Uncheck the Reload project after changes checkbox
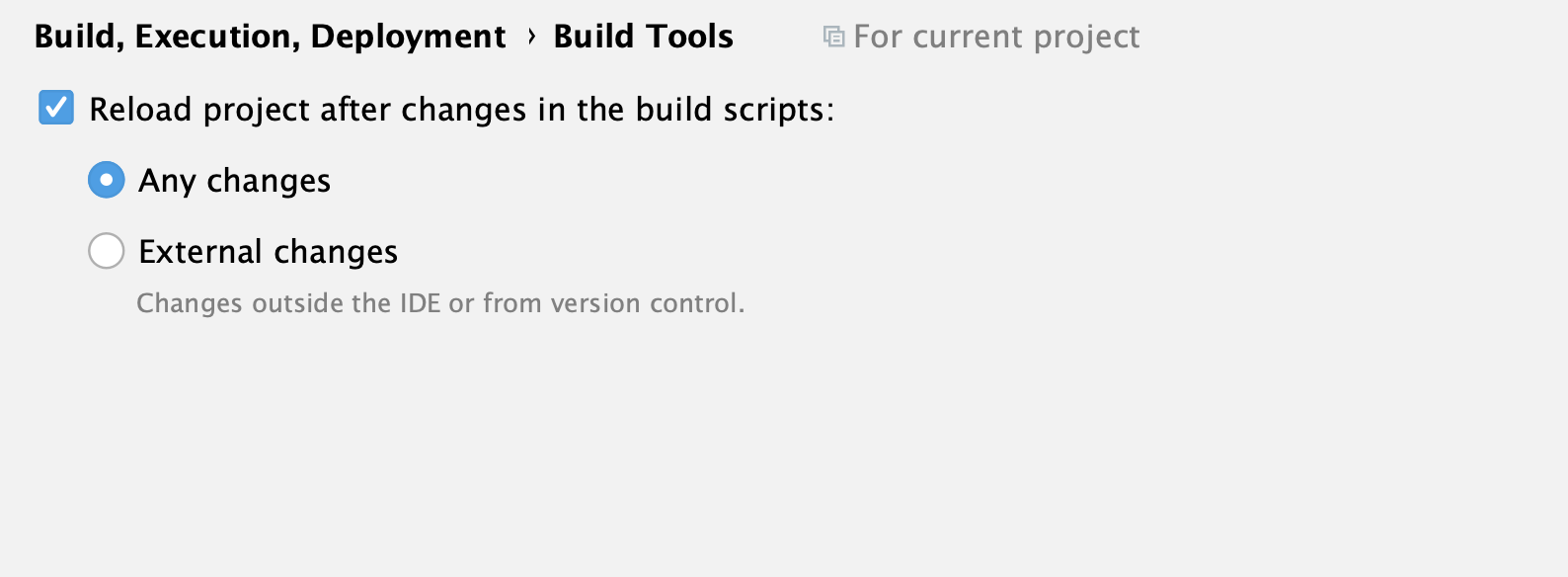 point(56,108)
